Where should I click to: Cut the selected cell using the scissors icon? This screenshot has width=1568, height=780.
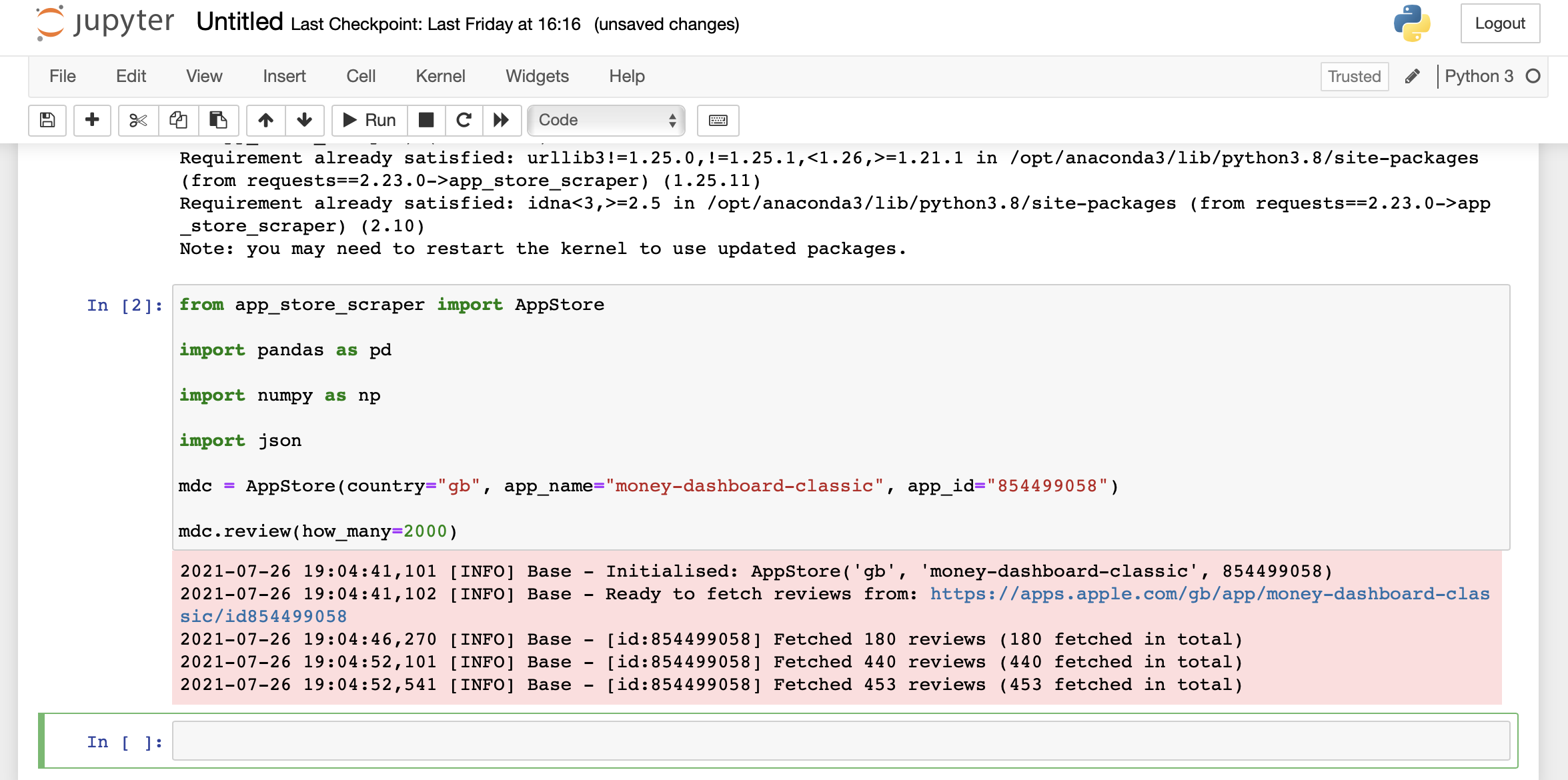click(137, 121)
